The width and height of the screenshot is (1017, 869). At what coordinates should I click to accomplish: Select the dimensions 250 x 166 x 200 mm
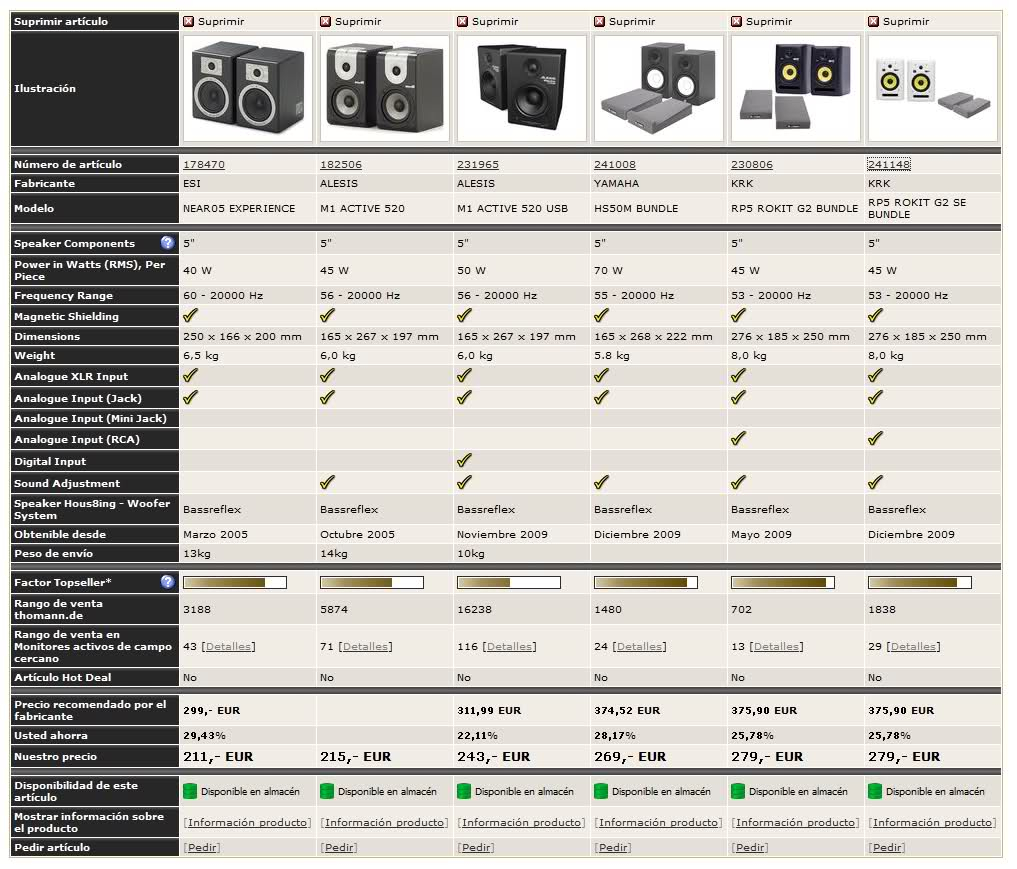coord(242,337)
